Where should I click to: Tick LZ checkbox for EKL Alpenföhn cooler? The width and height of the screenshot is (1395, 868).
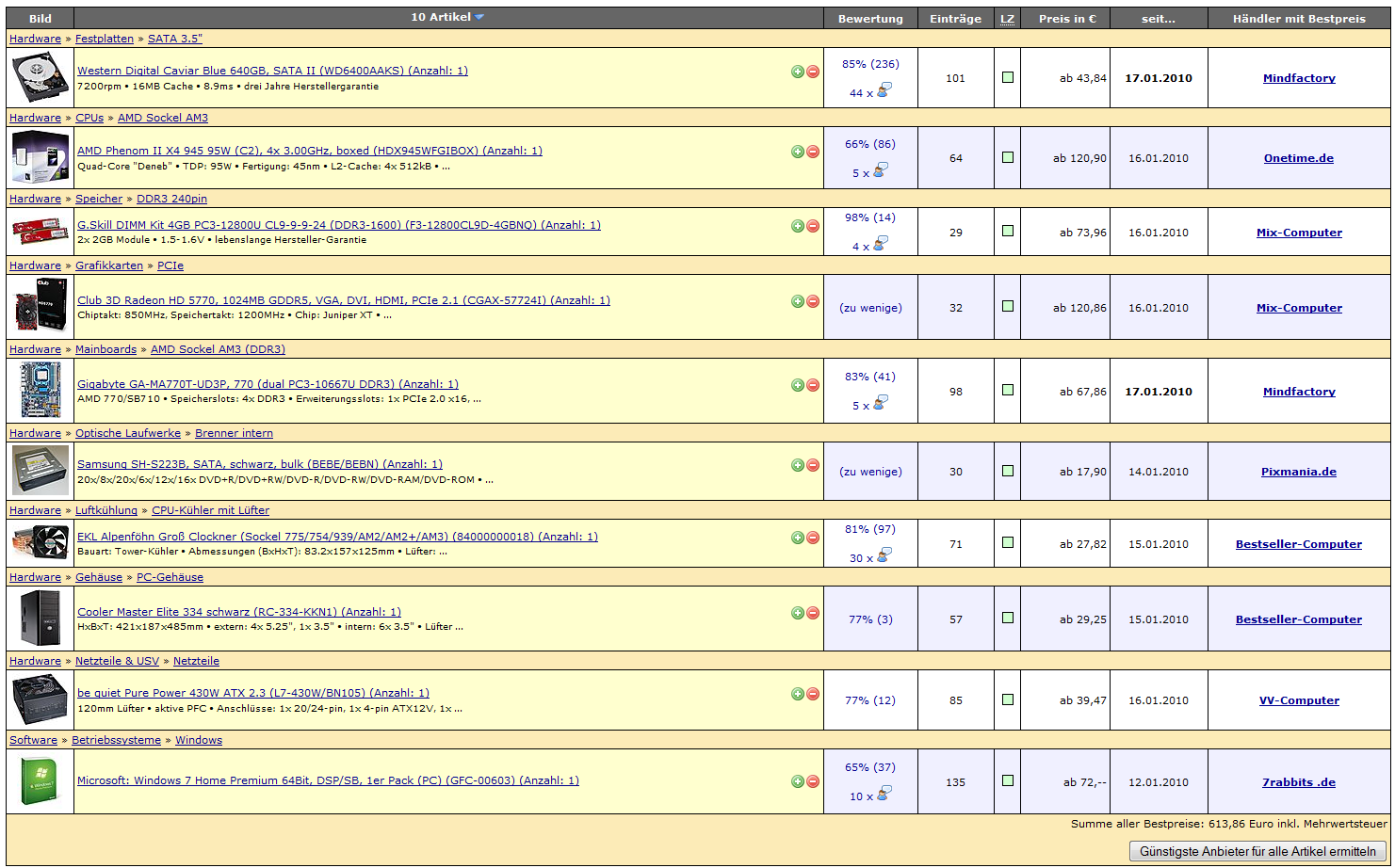[1008, 542]
